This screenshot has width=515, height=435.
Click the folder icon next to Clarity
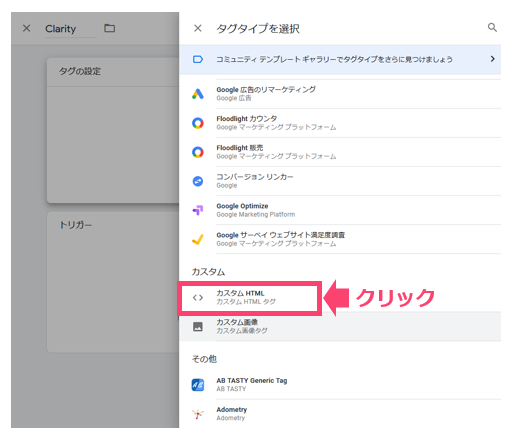110,28
